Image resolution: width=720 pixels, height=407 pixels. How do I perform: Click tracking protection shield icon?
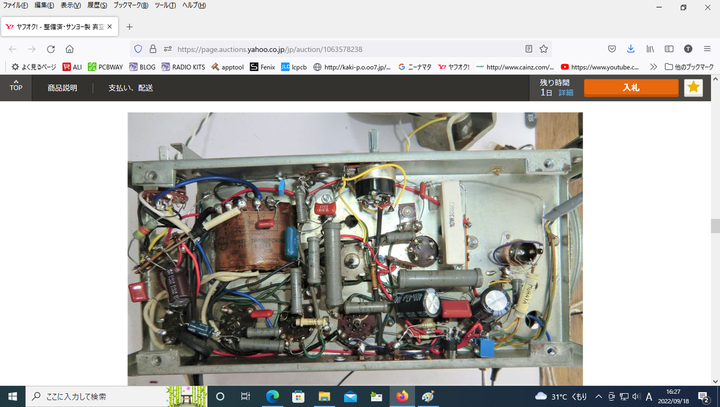pyautogui.click(x=138, y=48)
